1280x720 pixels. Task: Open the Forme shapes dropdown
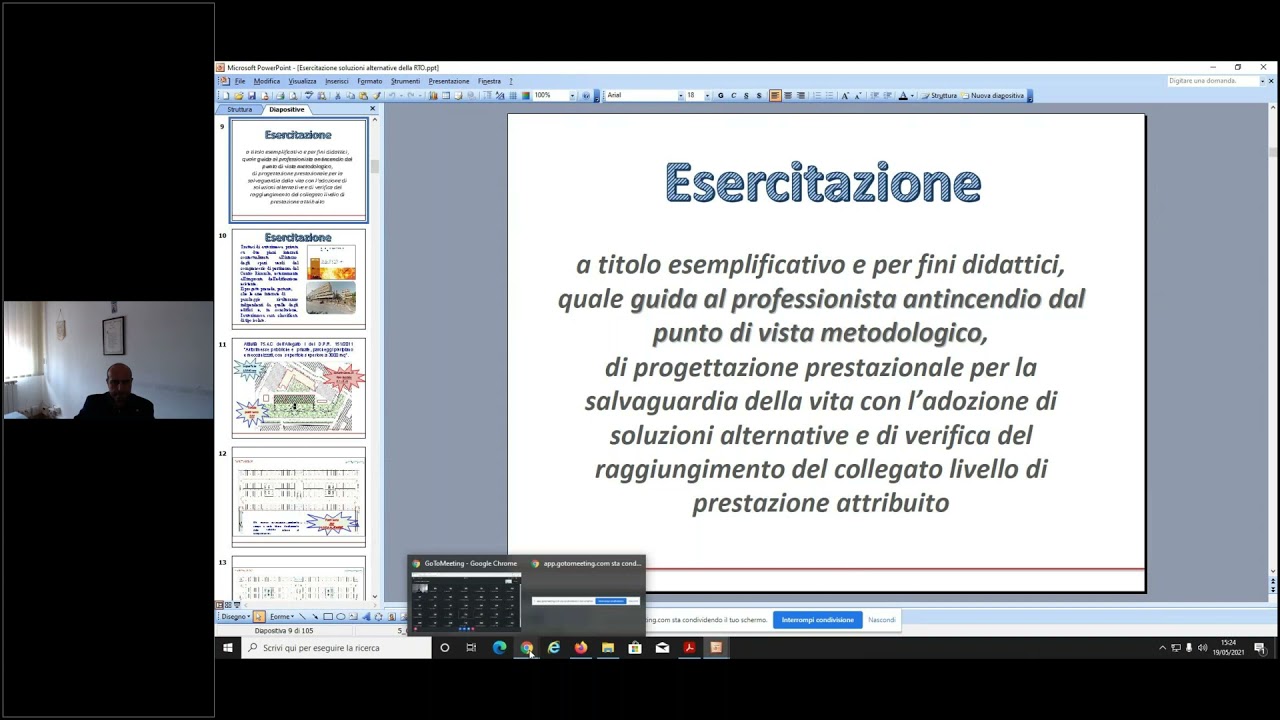[282, 616]
